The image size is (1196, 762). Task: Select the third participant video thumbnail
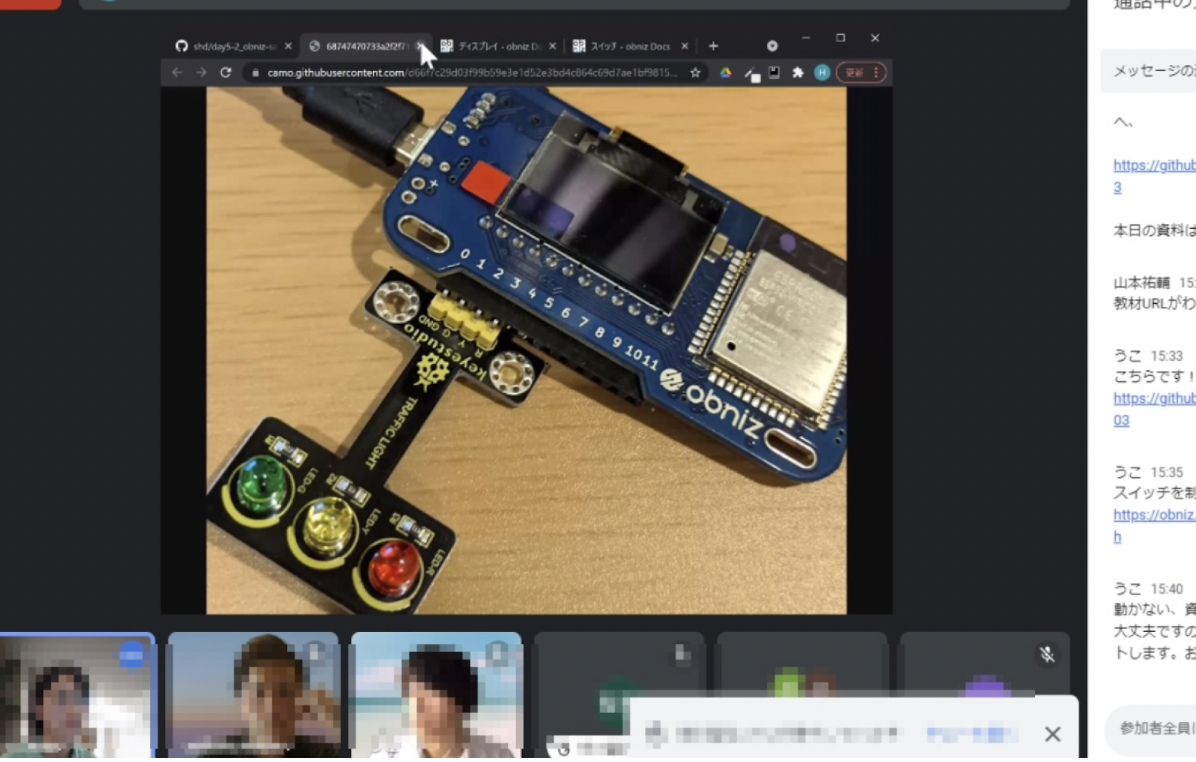tap(436, 694)
